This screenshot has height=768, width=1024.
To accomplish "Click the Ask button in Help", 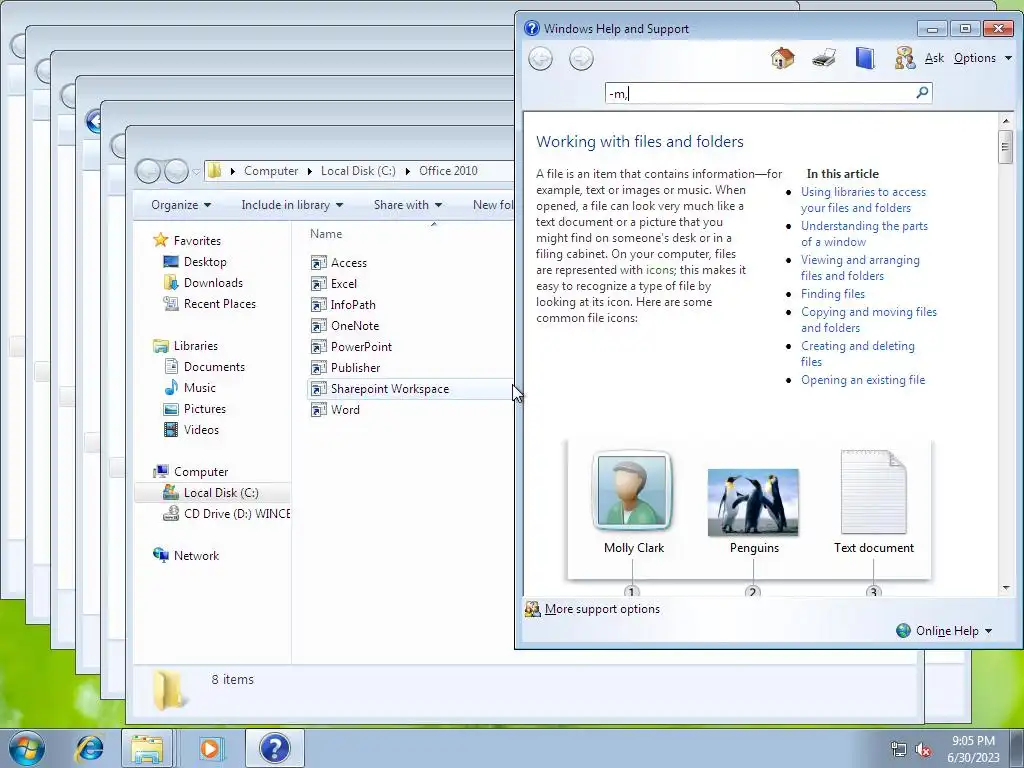I will tap(934, 58).
